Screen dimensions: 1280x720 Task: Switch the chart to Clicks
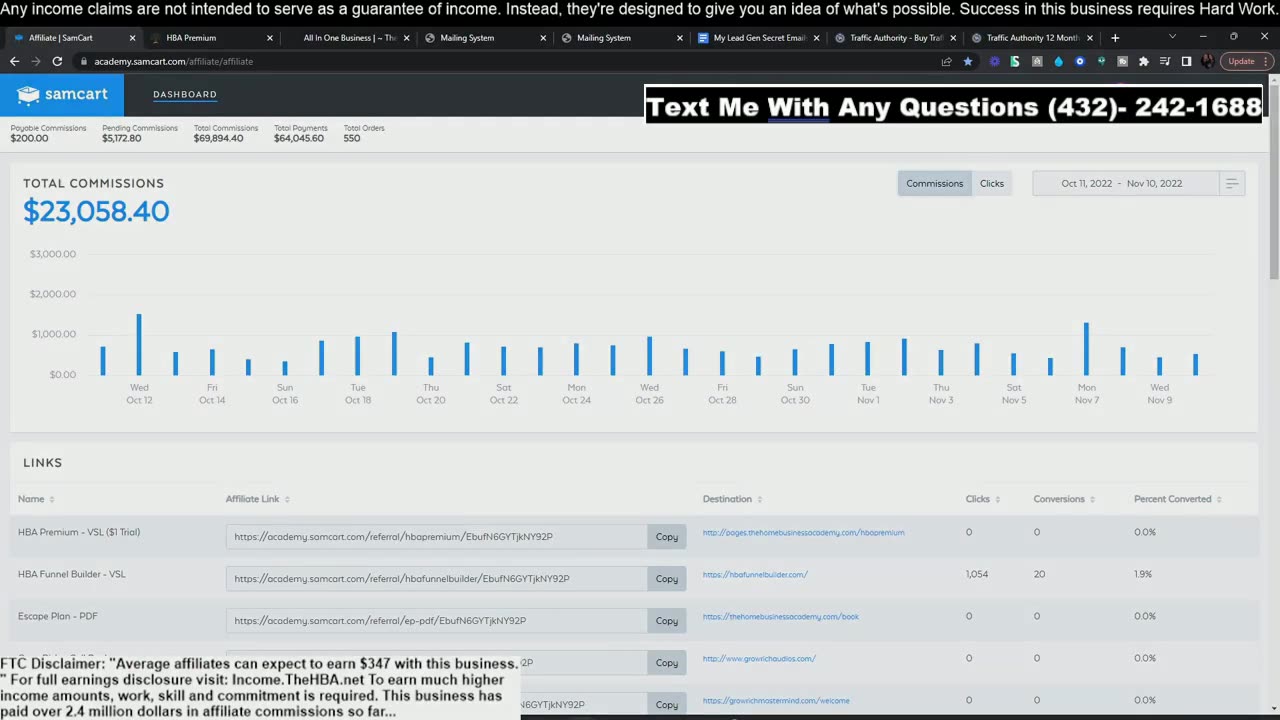992,183
